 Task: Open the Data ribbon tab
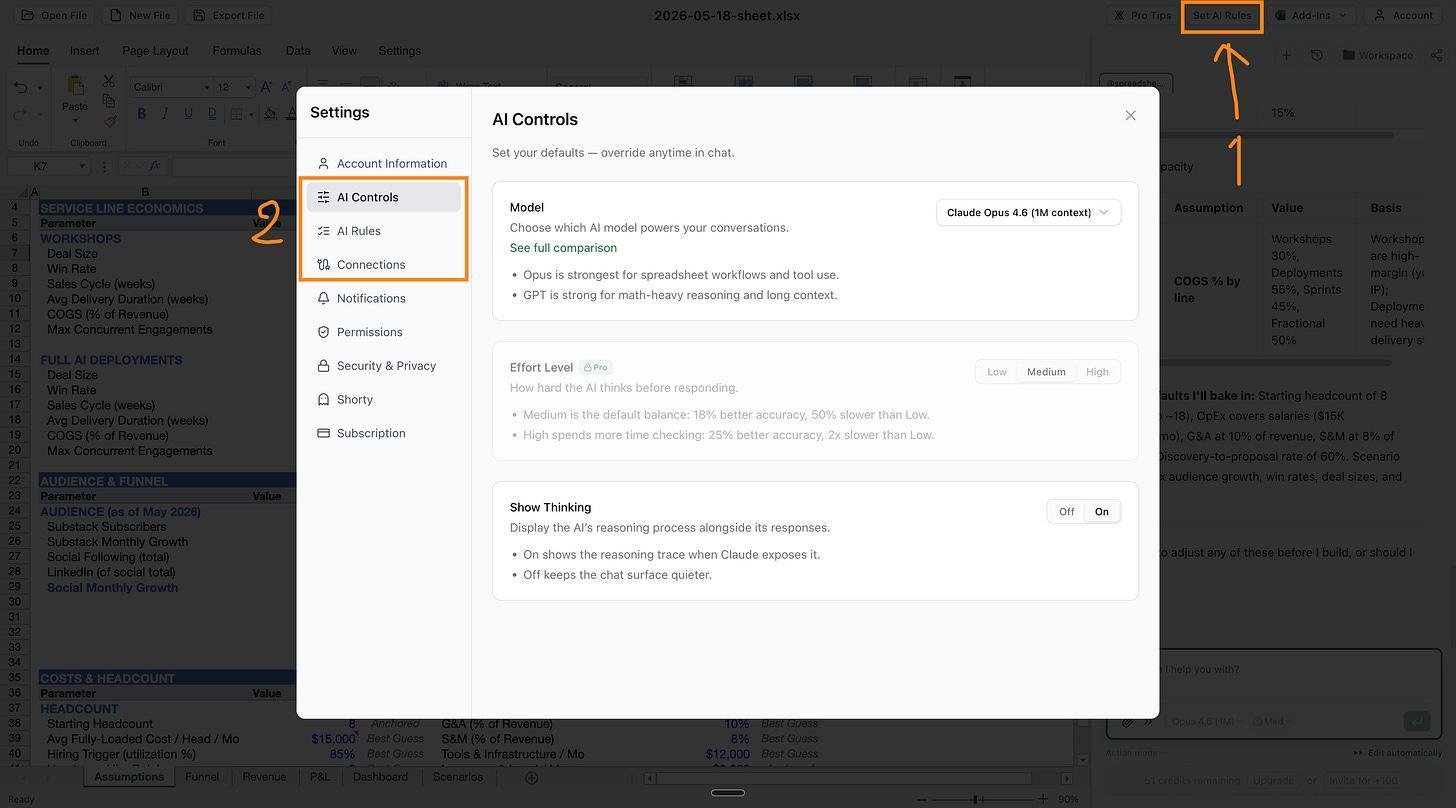298,51
